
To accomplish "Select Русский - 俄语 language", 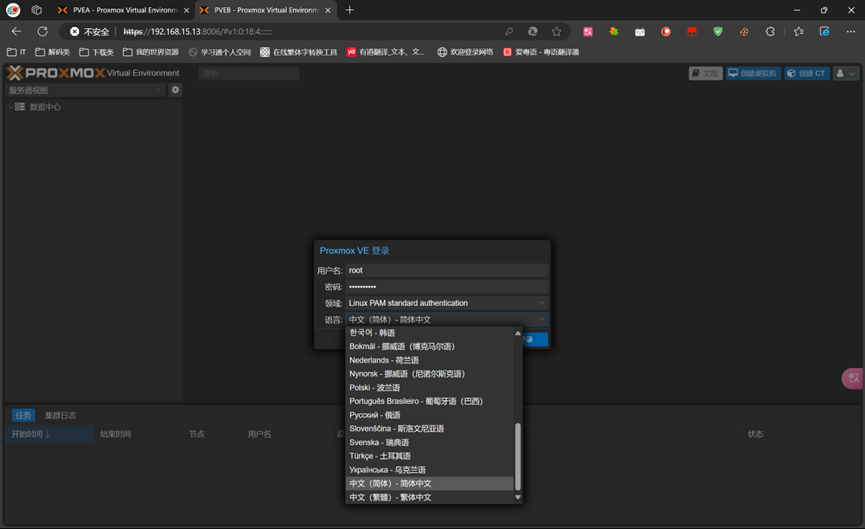I will [x=429, y=415].
